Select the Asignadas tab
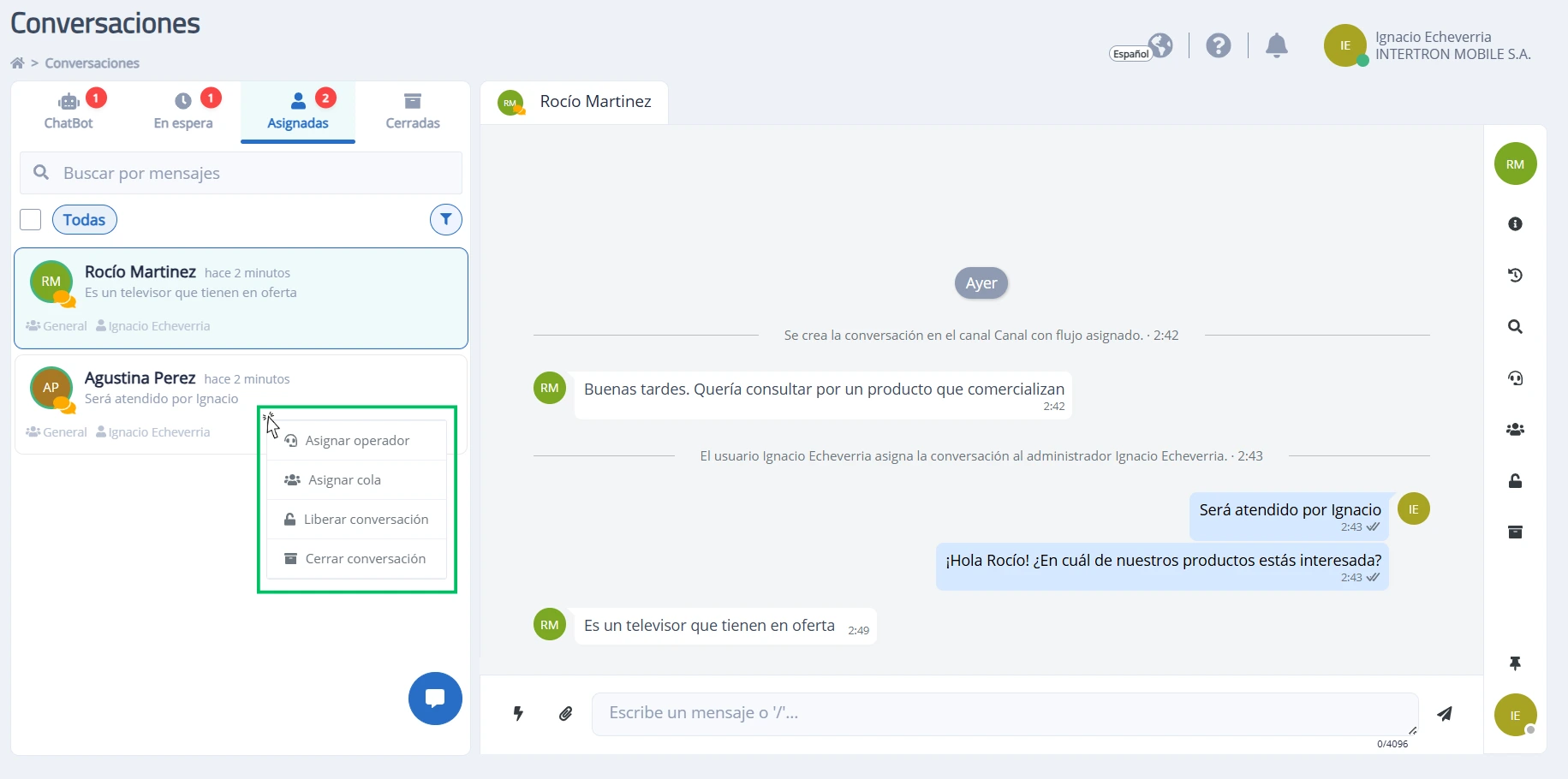The image size is (1568, 779). pos(298,111)
